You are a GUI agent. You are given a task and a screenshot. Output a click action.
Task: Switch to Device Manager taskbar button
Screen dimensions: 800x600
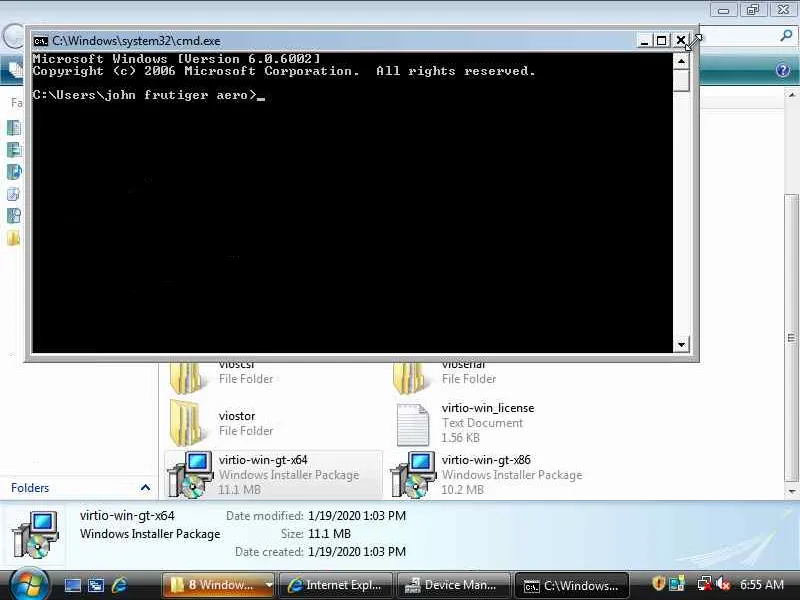click(x=453, y=585)
